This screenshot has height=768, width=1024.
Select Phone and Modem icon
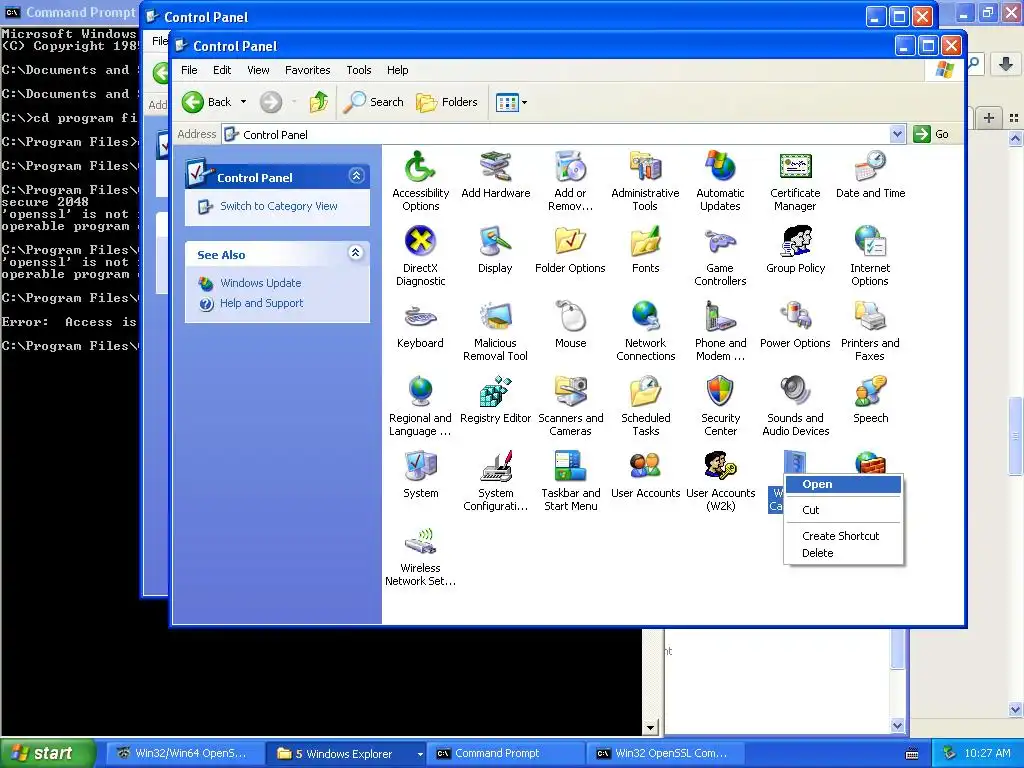click(720, 317)
